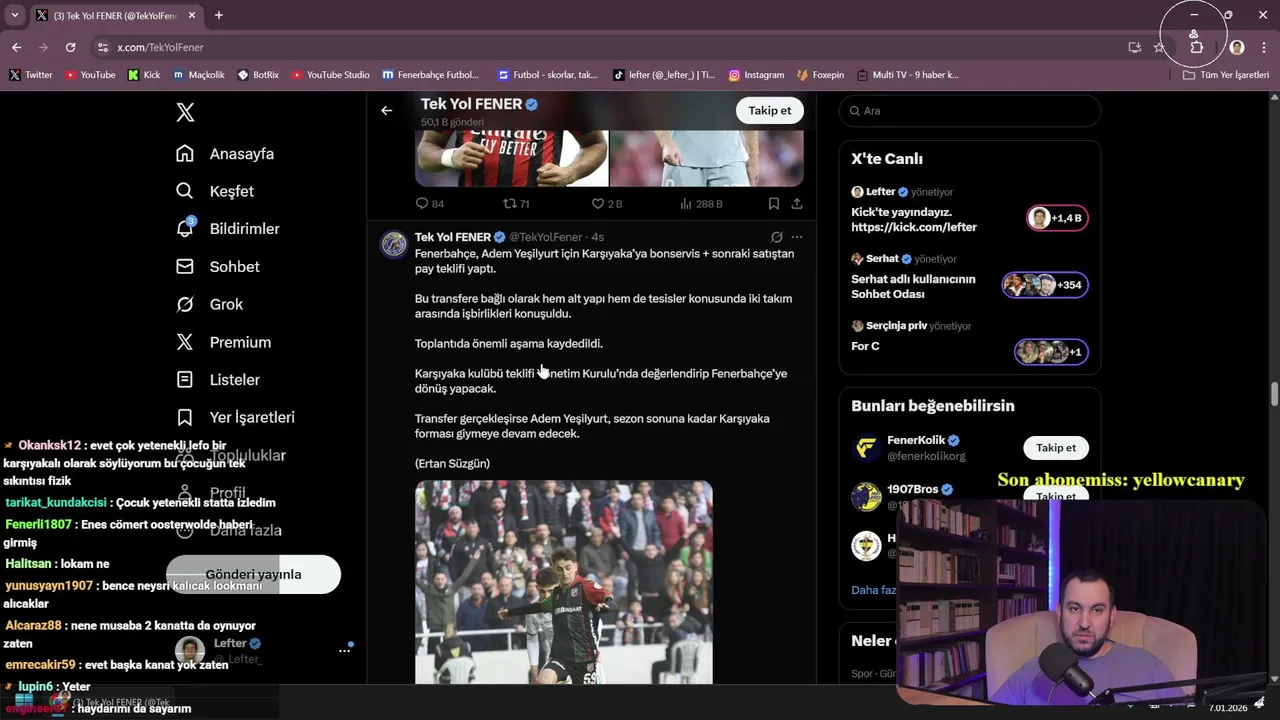Open Maçkolik bookmark

click(x=199, y=75)
